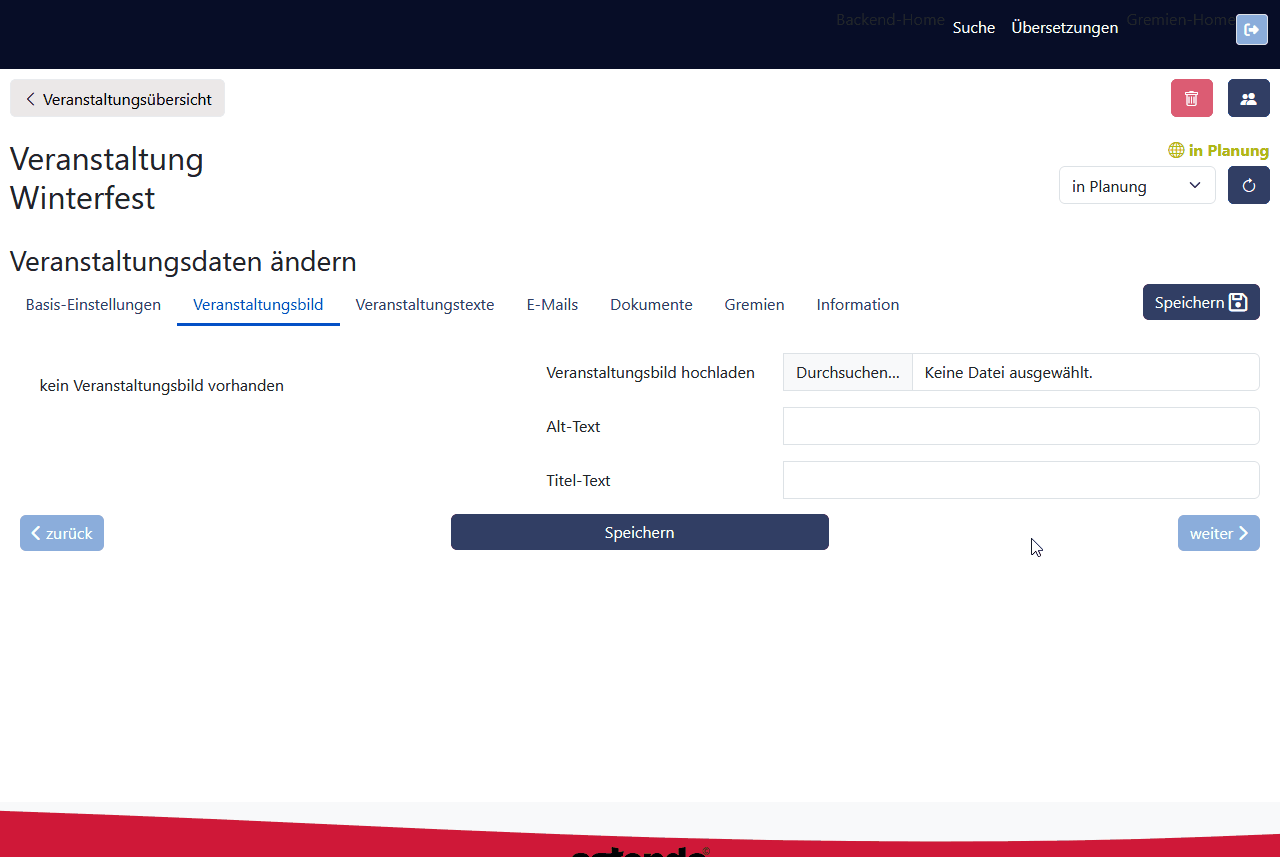Click Durchsuchen to choose image file
Viewport: 1280px width, 857px height.
tap(847, 373)
